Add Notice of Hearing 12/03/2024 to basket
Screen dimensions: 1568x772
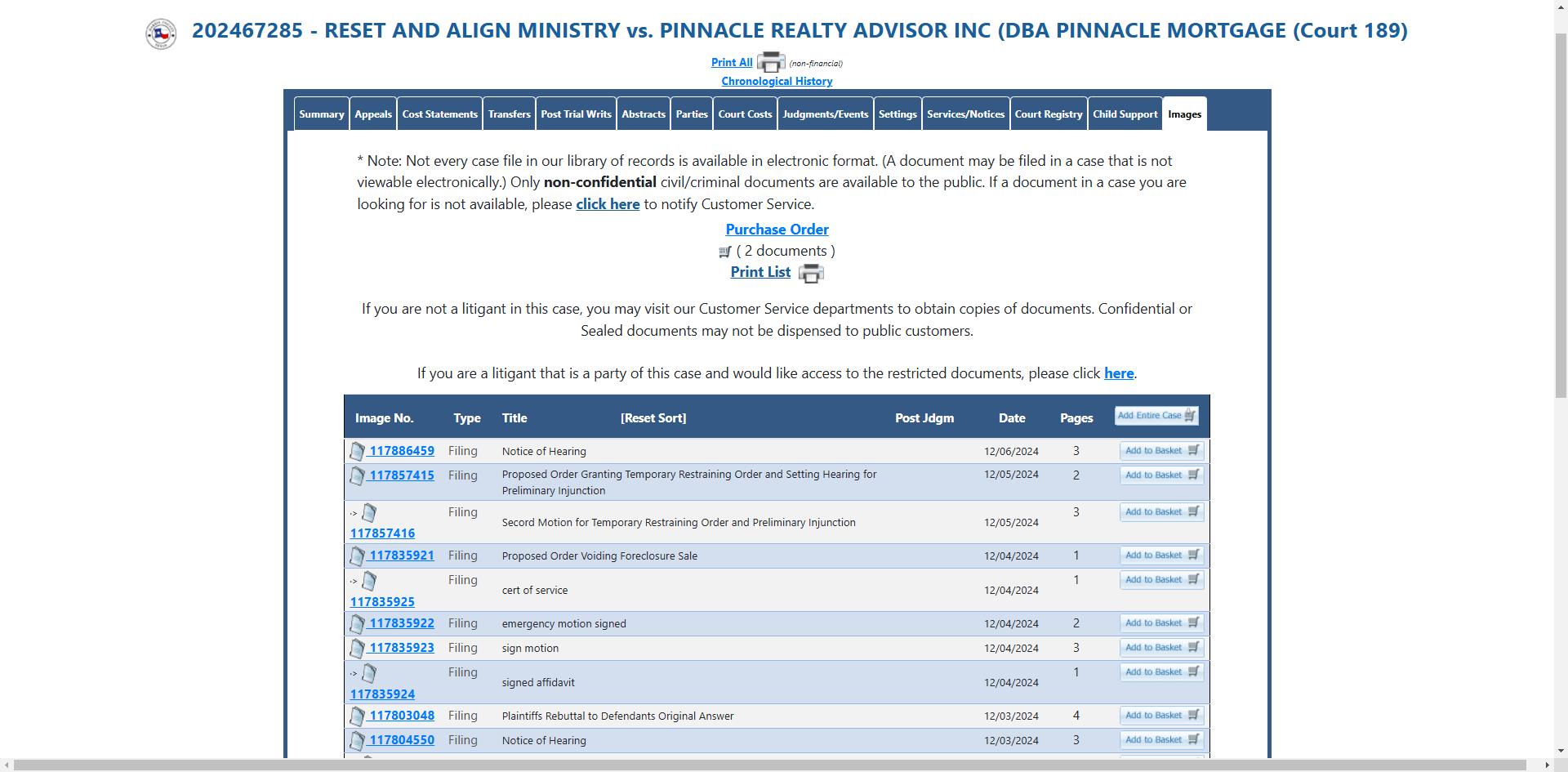(x=1161, y=740)
